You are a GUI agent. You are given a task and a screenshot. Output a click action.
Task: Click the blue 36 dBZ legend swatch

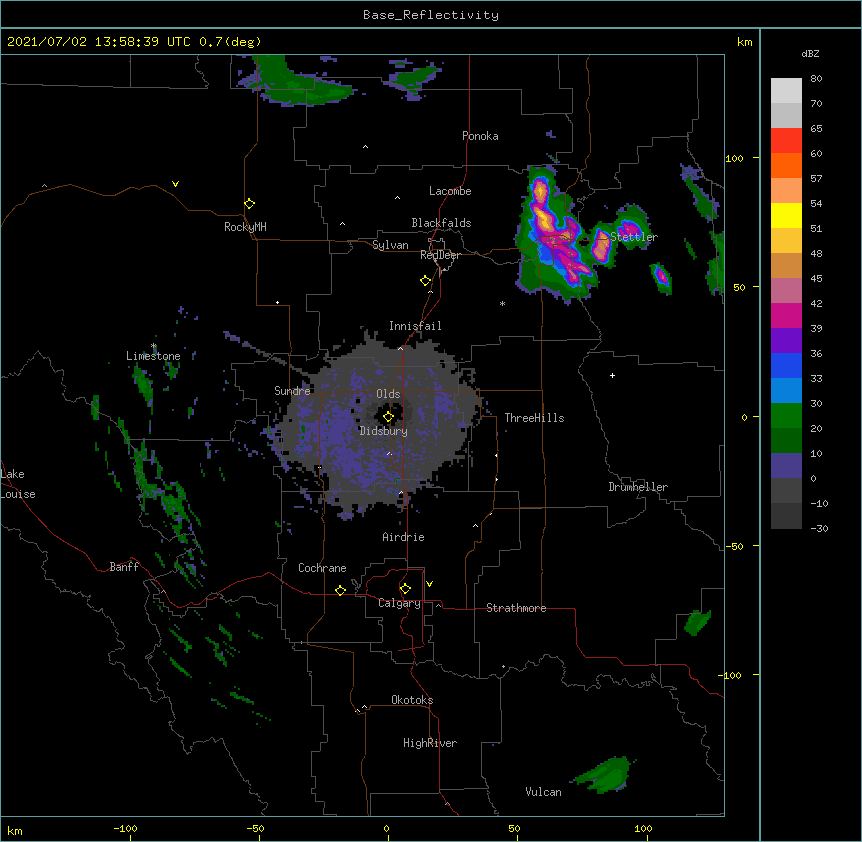click(x=786, y=365)
